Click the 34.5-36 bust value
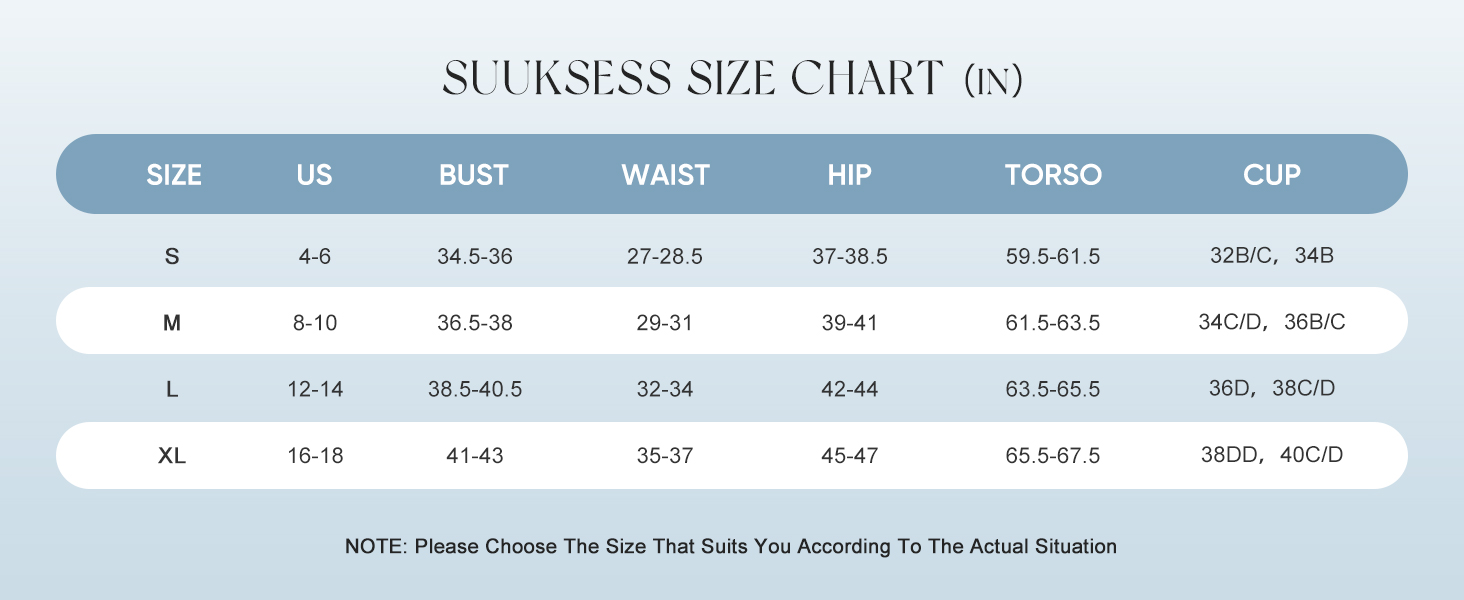Screen dimensions: 1464x600 point(475,257)
